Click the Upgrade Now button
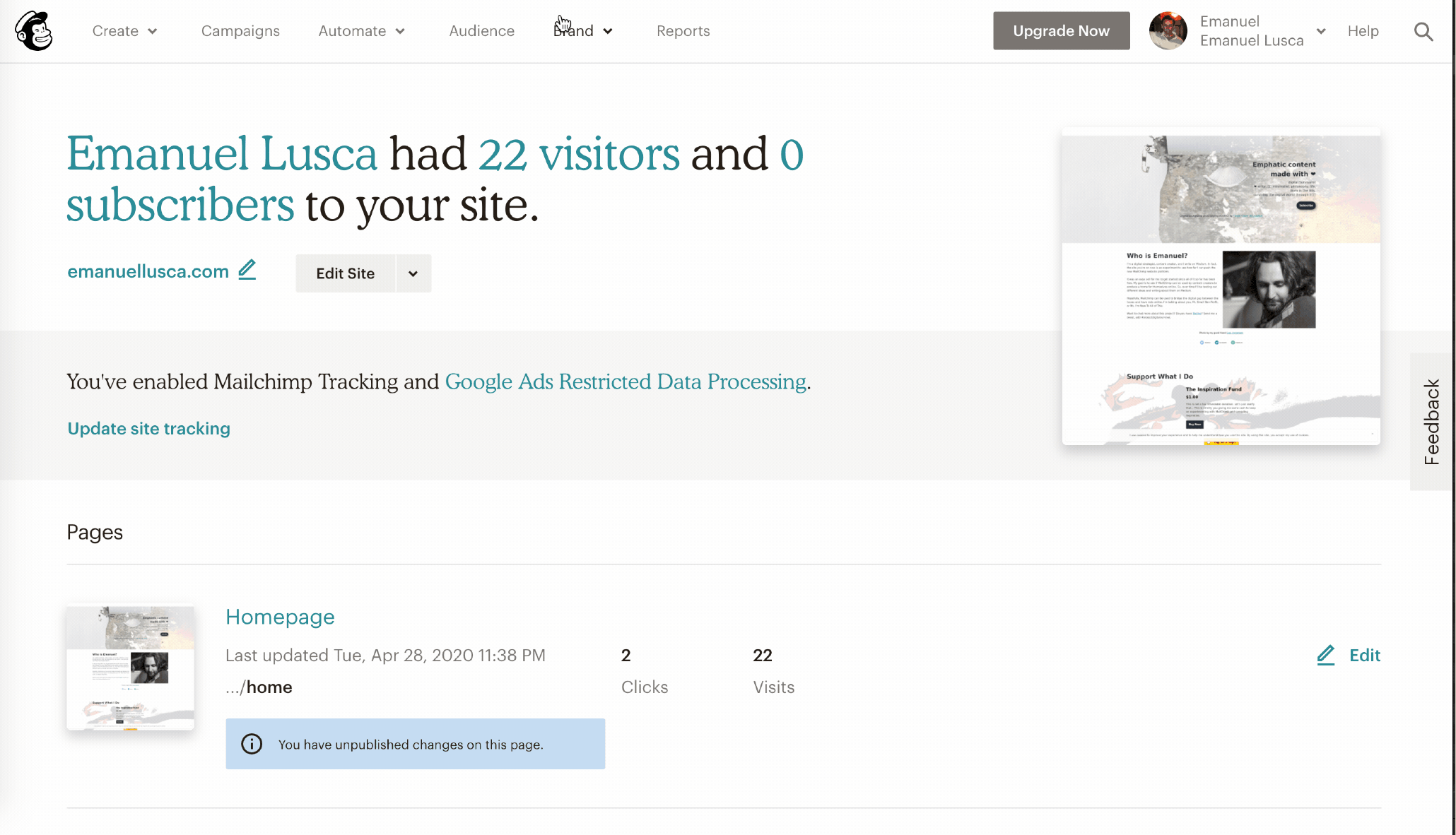This screenshot has height=835, width=1456. pos(1061,31)
